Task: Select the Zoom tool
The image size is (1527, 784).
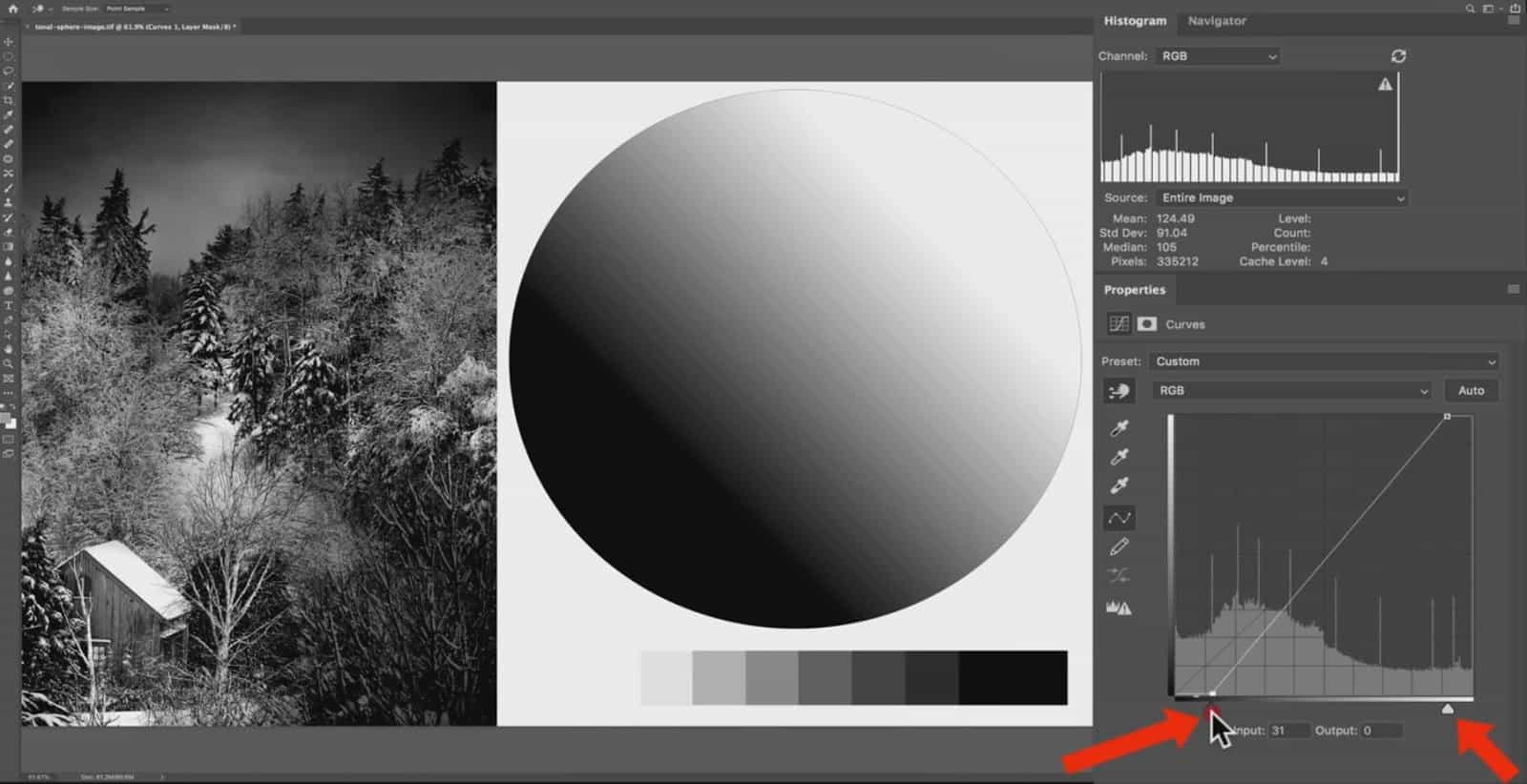Action: click(x=9, y=363)
